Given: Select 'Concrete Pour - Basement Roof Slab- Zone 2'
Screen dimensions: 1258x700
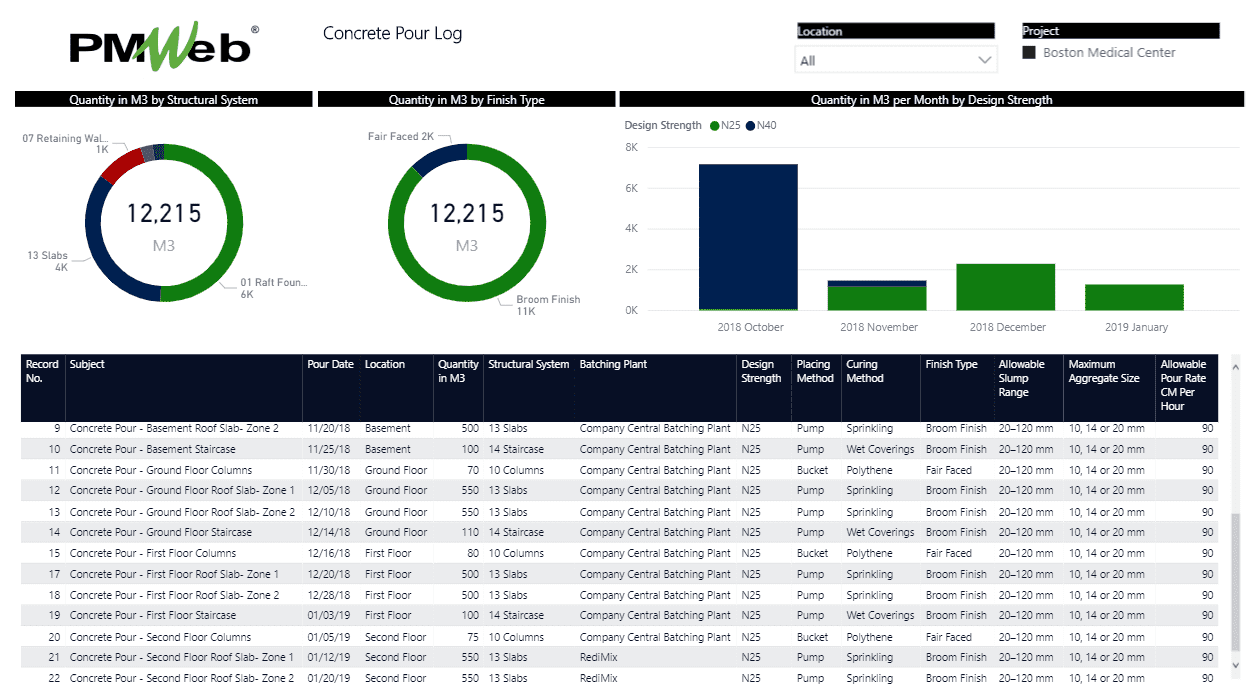Looking at the screenshot, I should pos(174,428).
